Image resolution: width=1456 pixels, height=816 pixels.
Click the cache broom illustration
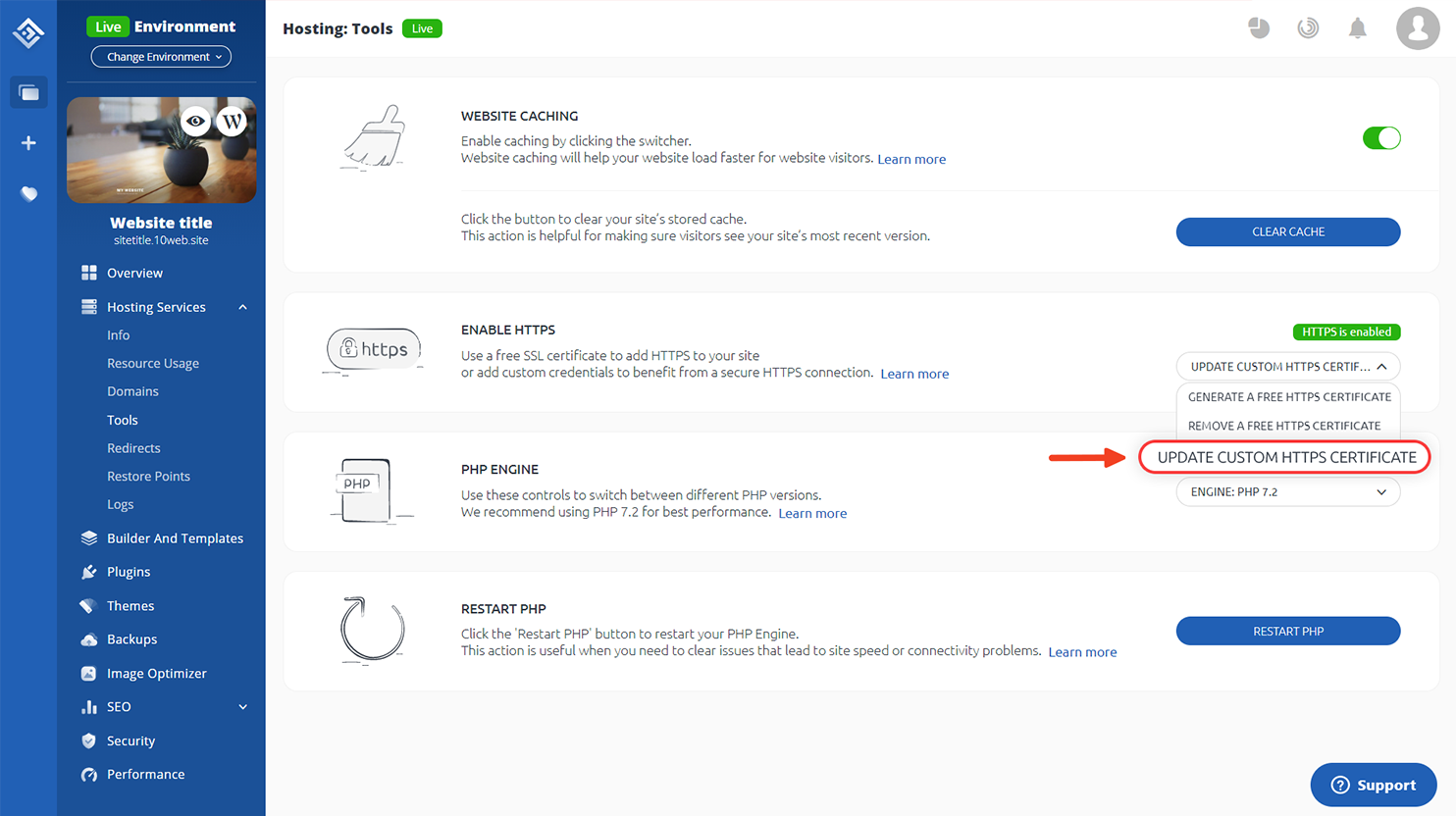(374, 137)
